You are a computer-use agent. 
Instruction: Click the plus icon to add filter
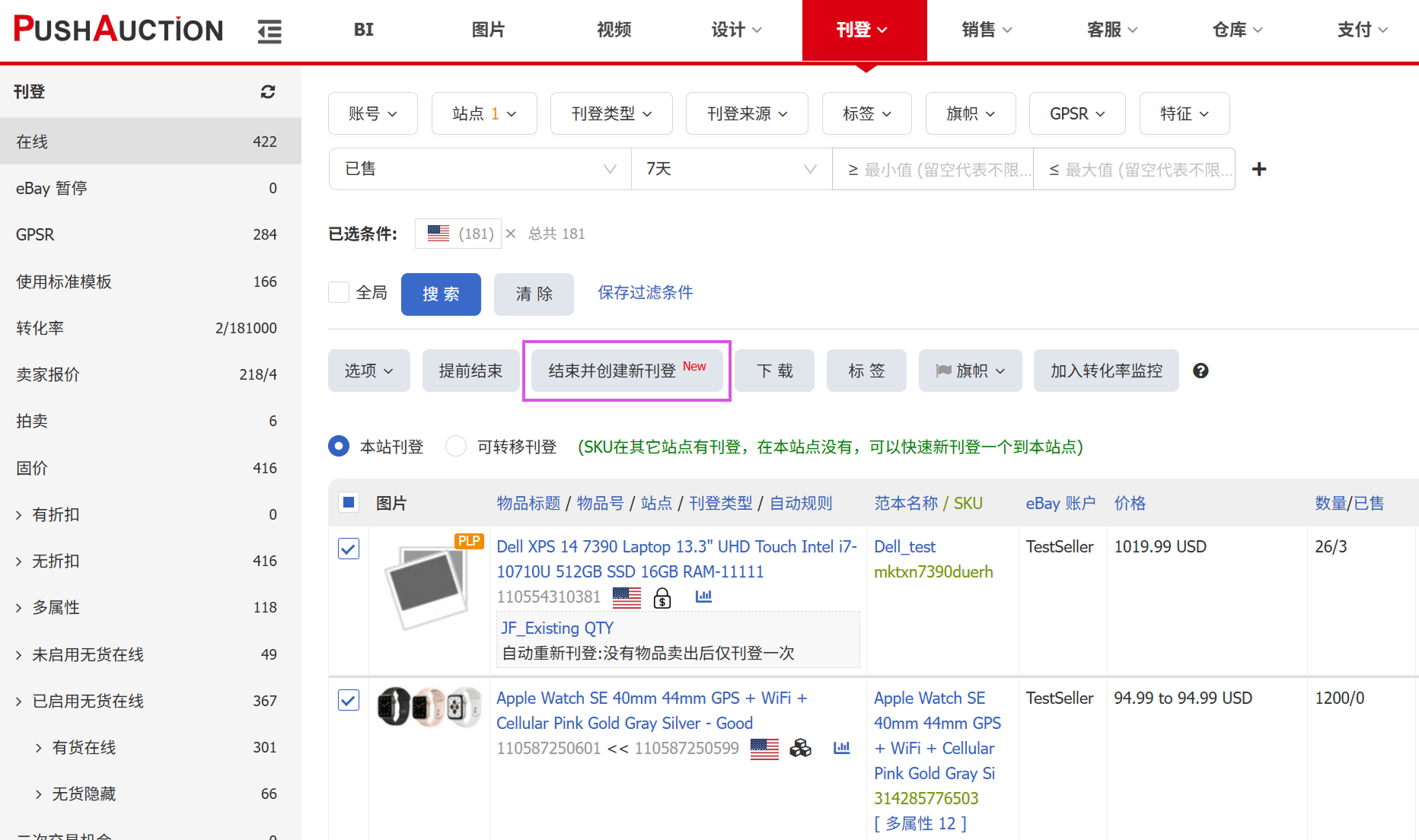click(x=1259, y=169)
